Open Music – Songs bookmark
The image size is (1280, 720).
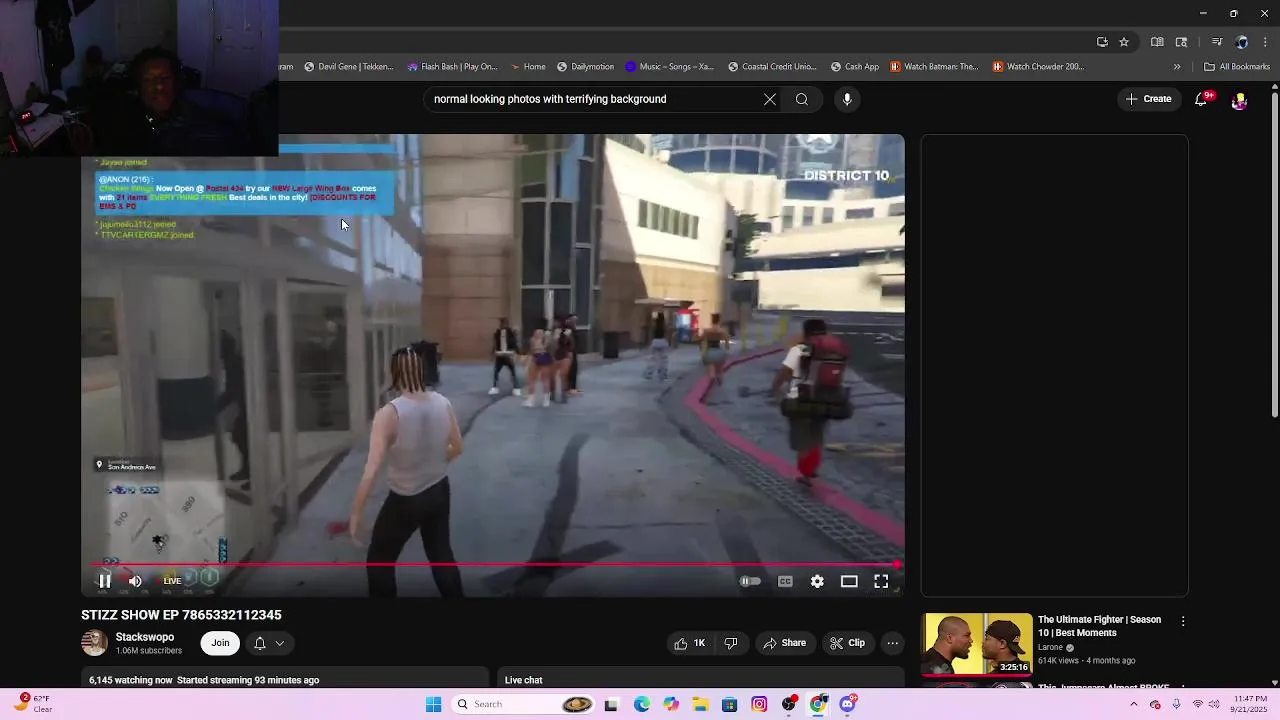click(670, 67)
